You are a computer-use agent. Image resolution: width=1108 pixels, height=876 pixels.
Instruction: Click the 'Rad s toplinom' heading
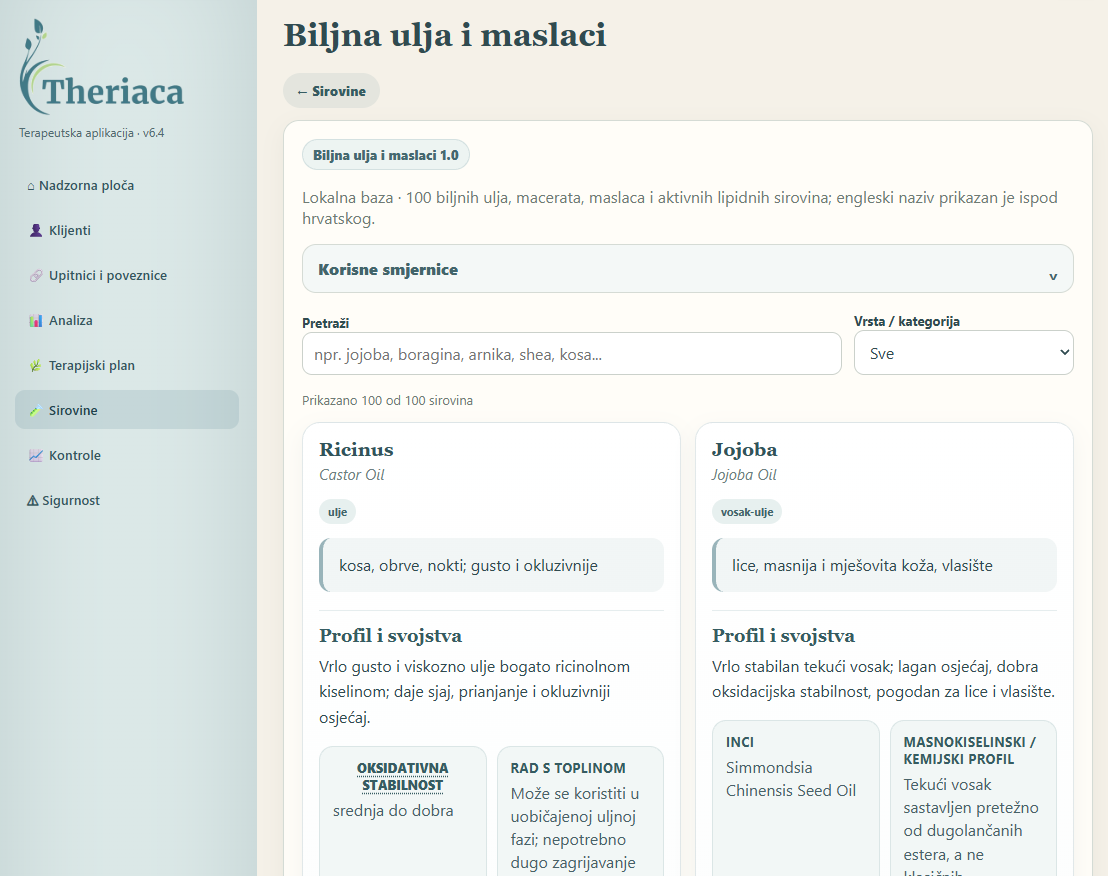point(568,768)
